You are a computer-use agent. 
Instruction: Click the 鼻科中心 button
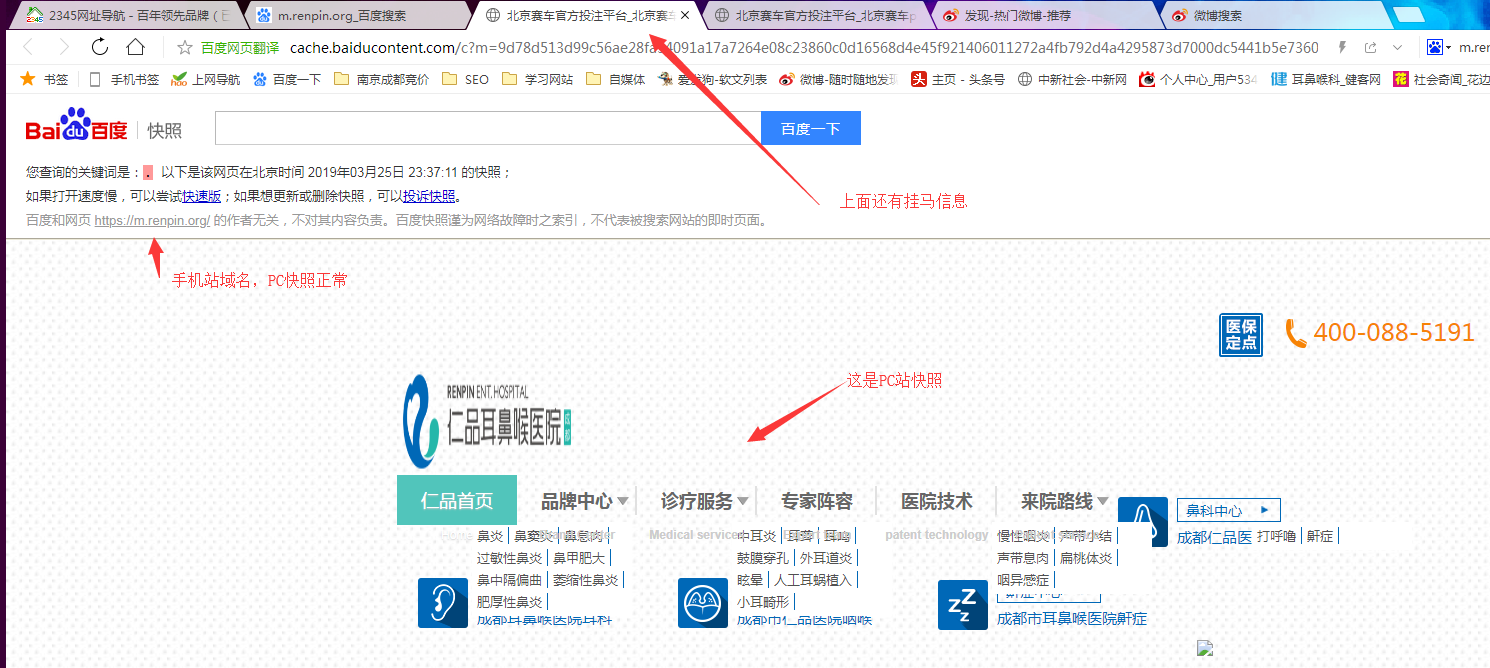1229,510
